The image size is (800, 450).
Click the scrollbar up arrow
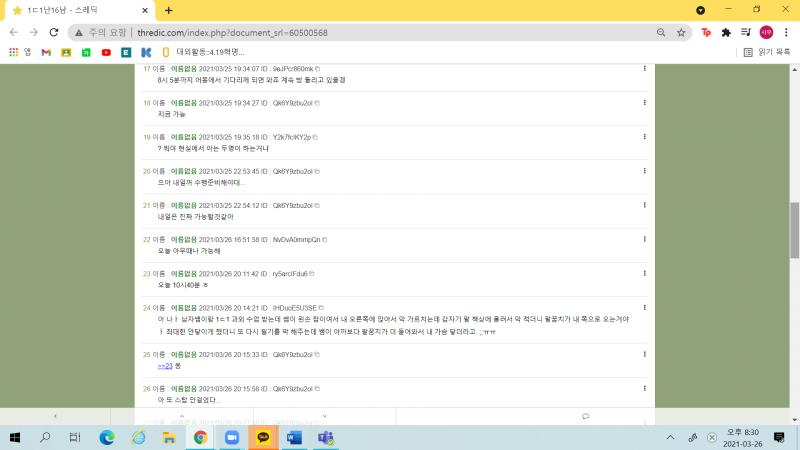pyautogui.click(x=794, y=69)
